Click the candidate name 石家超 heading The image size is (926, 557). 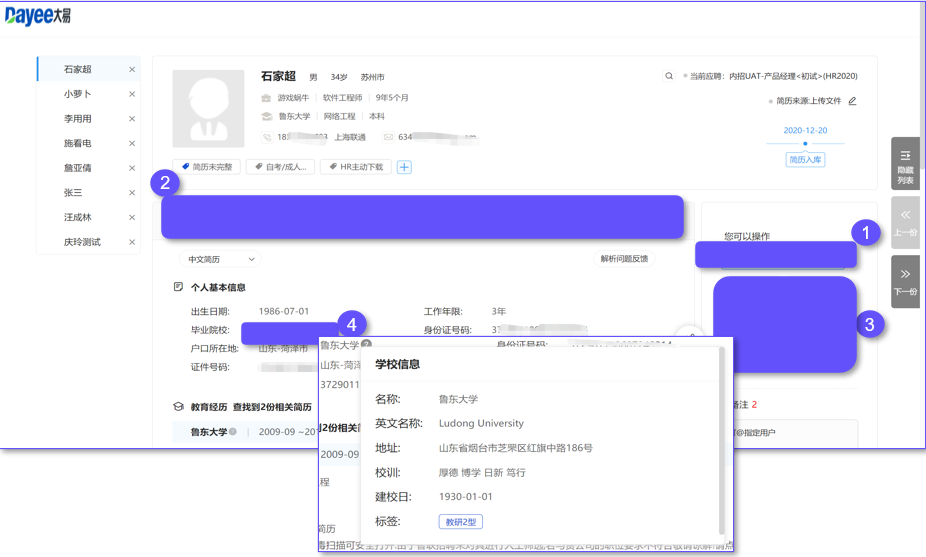[x=278, y=76]
